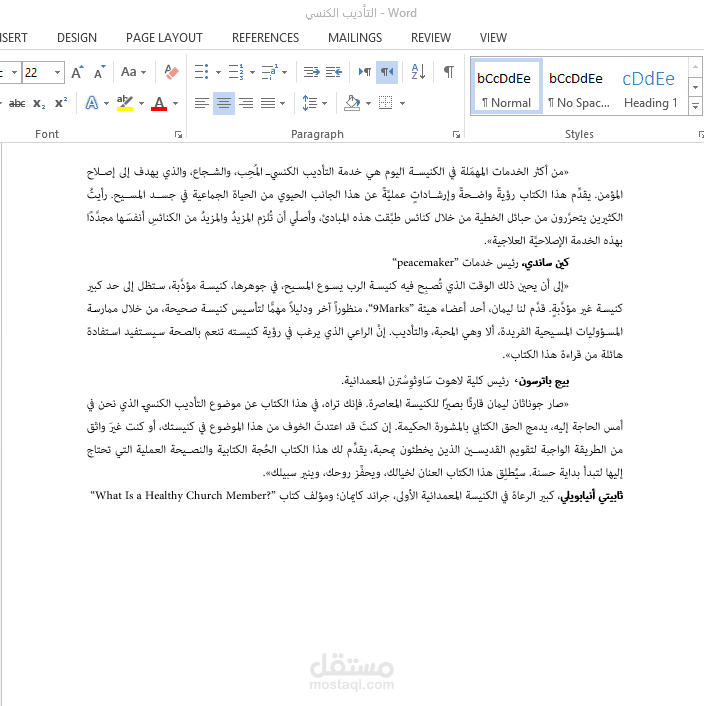The height and width of the screenshot is (706, 704).
Task: Expand Change Case dropdown arrow
Action: click(144, 72)
